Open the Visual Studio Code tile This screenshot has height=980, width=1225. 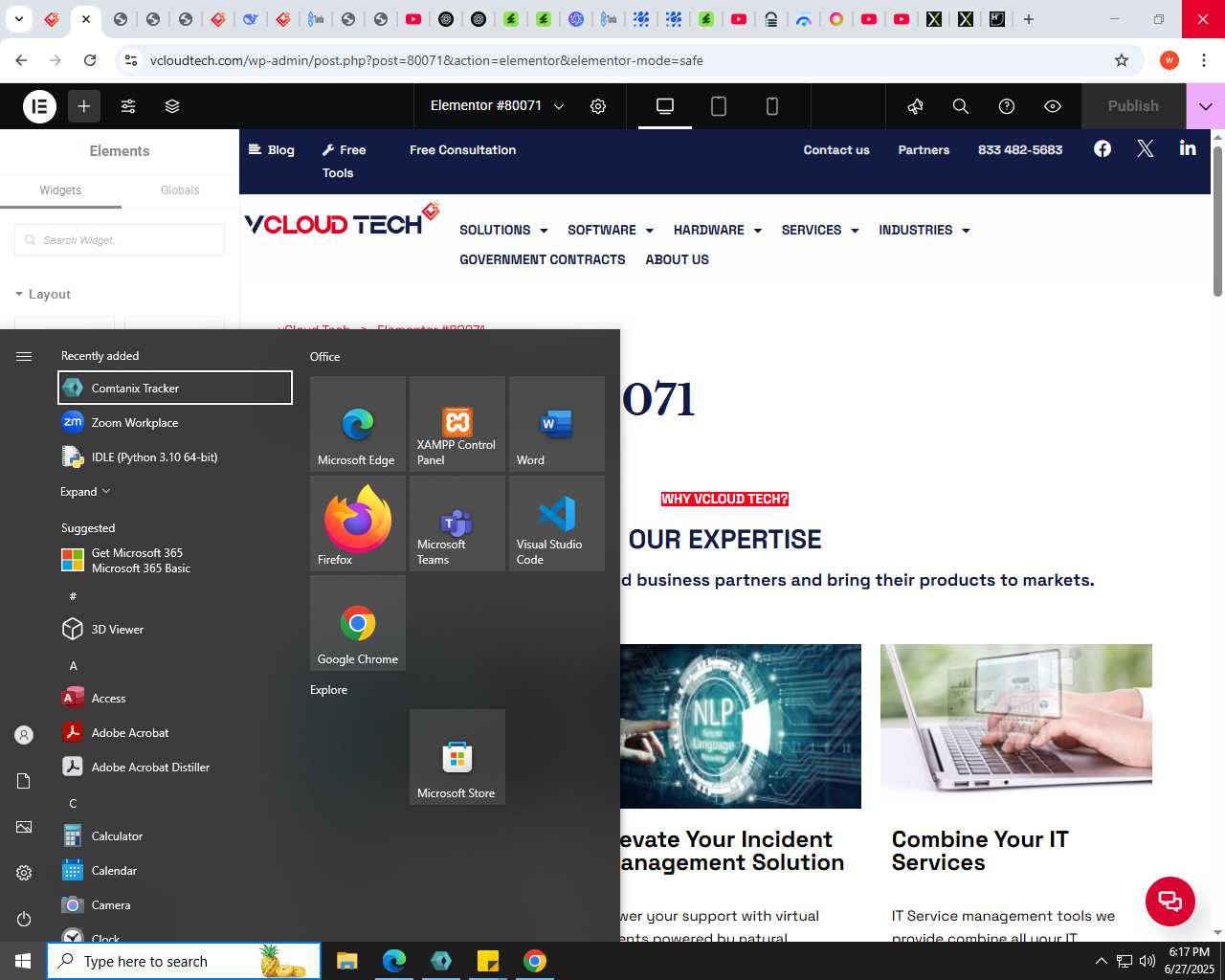pyautogui.click(x=557, y=523)
